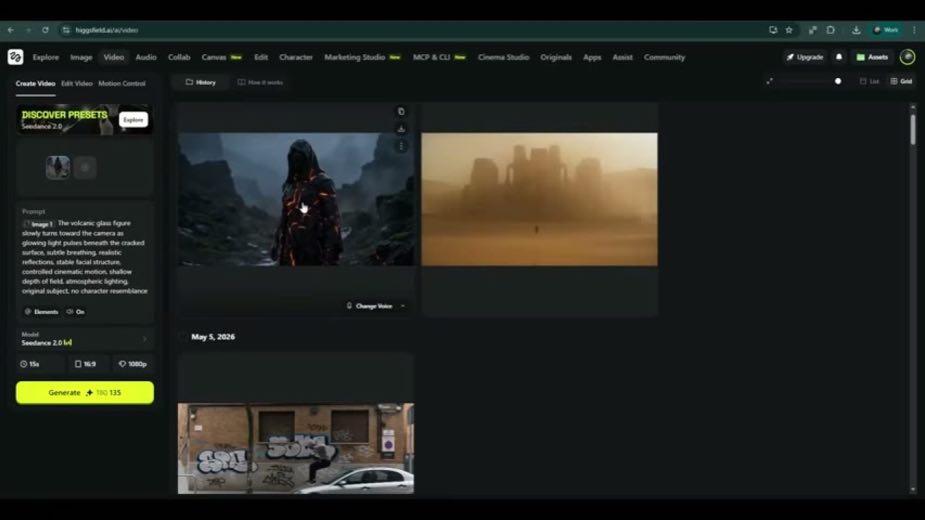Expand the Seedance 2.0 model selector

coord(85,339)
